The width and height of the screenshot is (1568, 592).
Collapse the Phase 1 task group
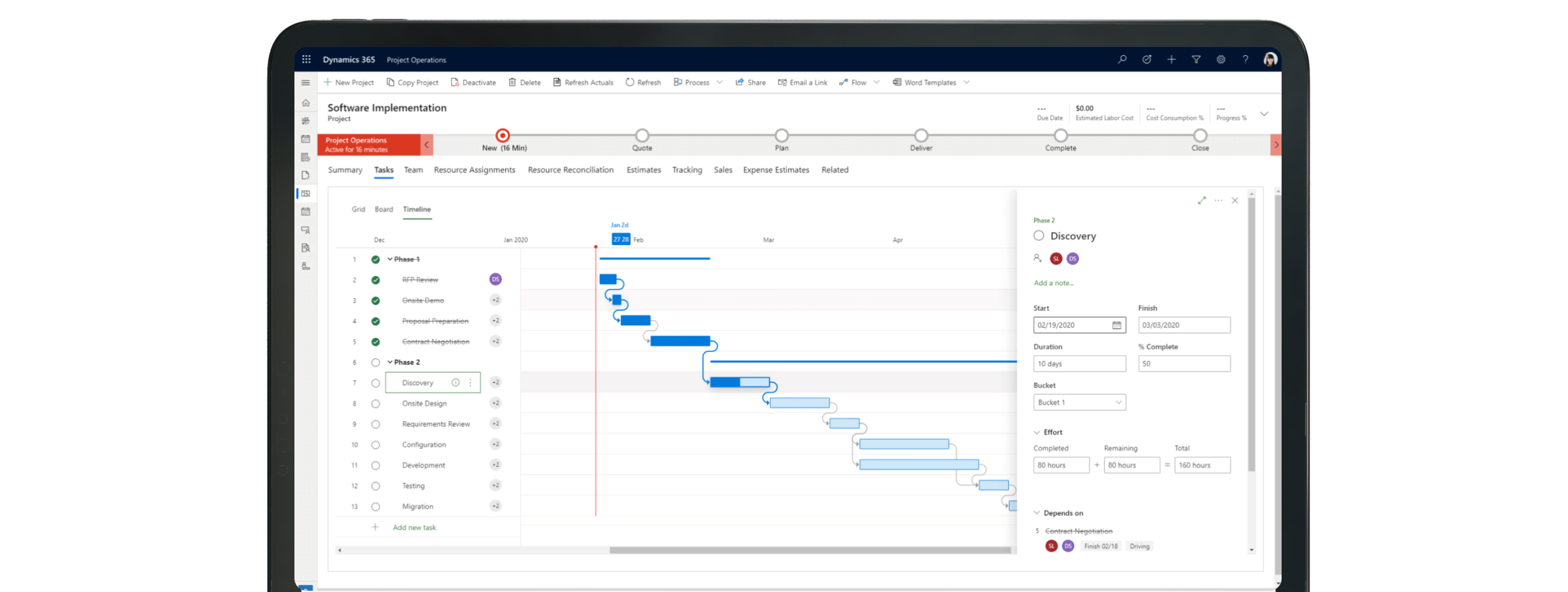pos(390,259)
